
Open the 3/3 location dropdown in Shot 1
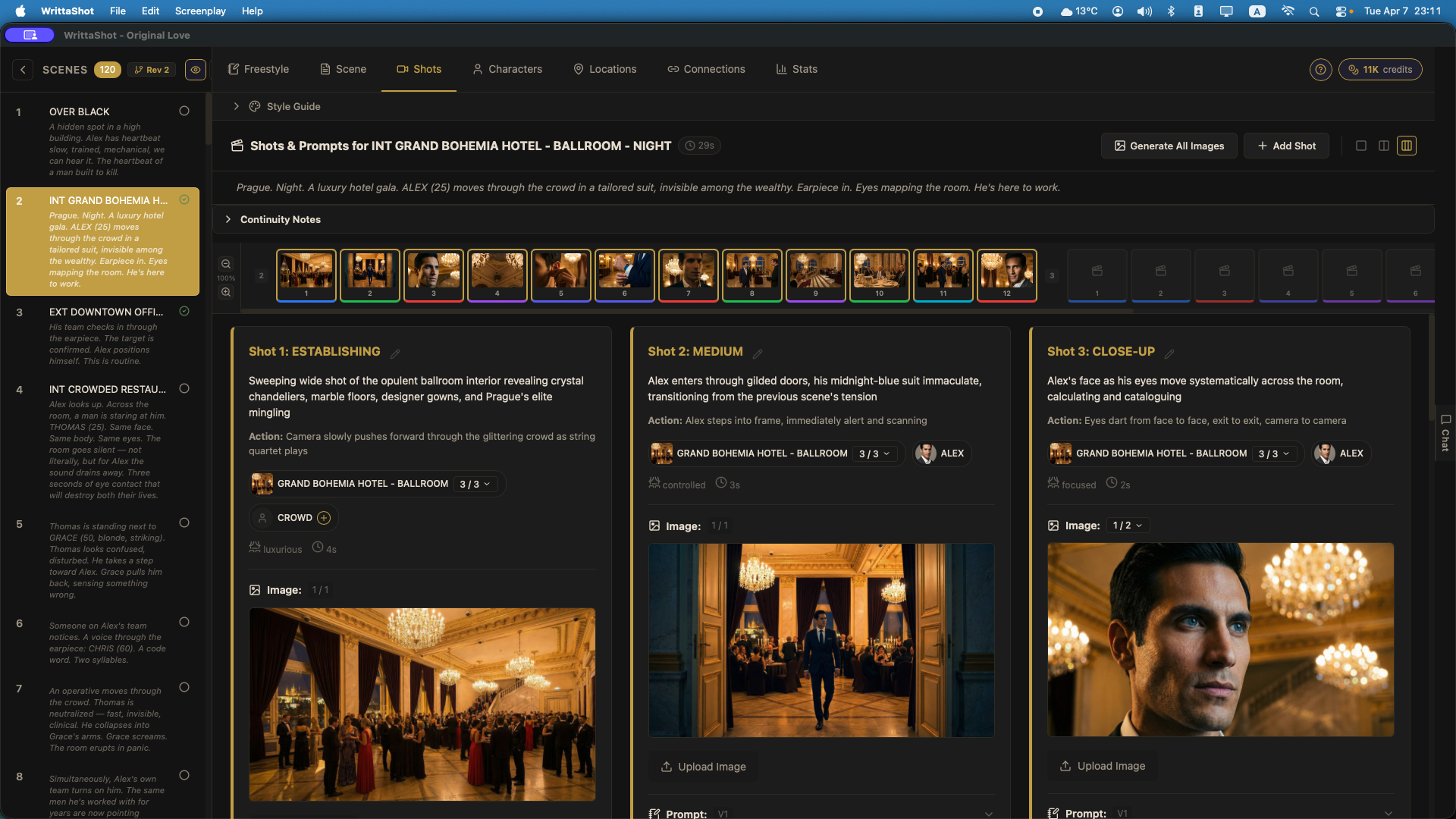pos(475,483)
